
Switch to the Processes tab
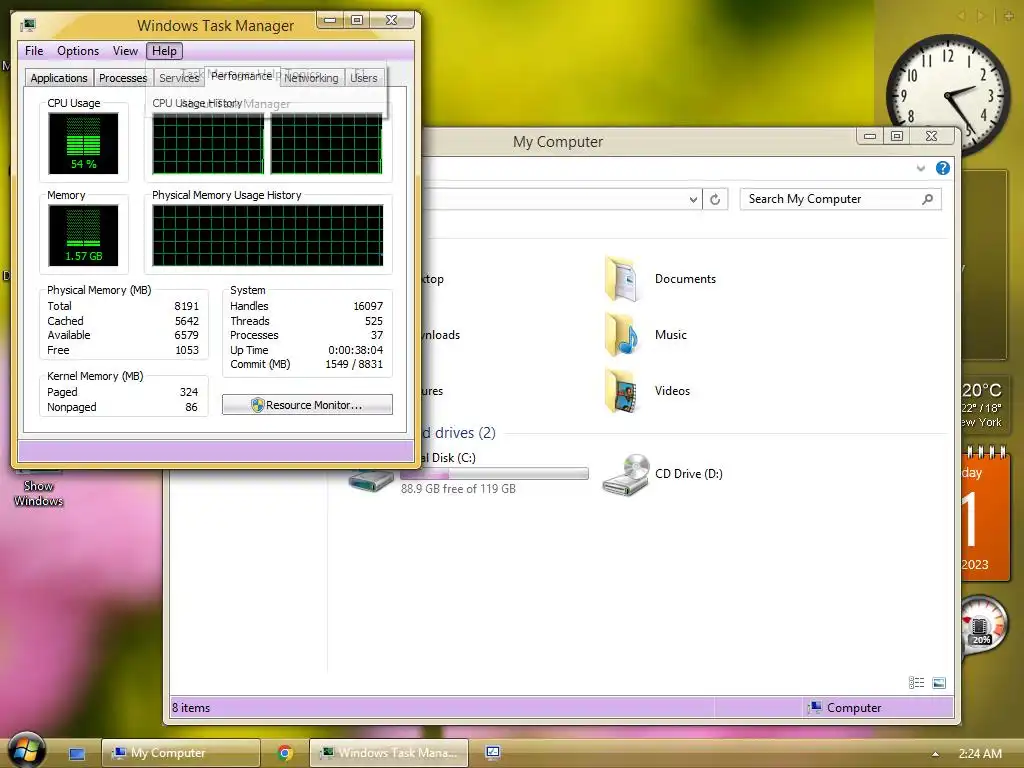[123, 78]
